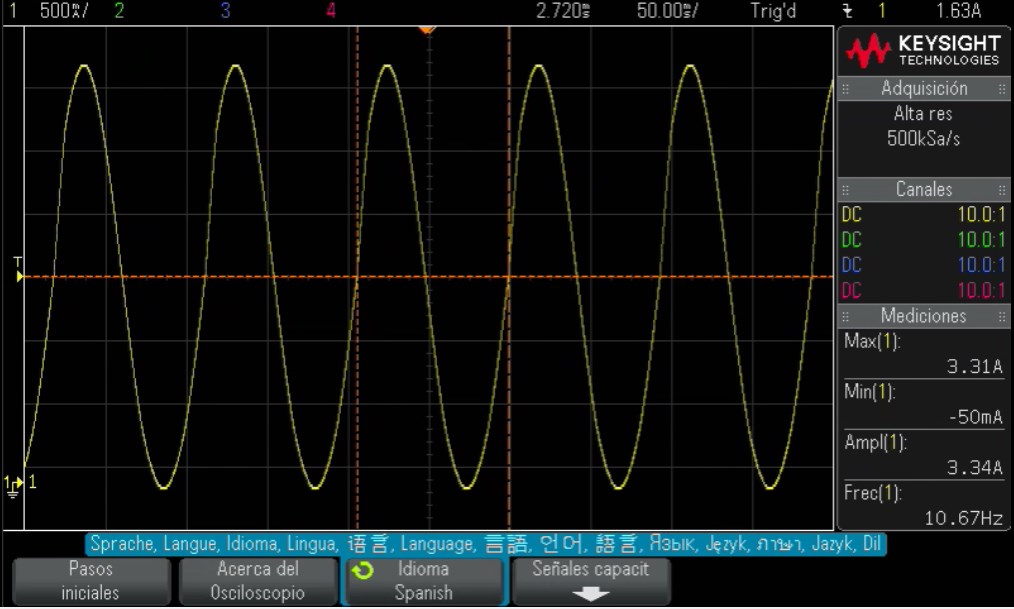Click the channel 1 ground reference marker
1014x609 pixels.
coord(14,486)
